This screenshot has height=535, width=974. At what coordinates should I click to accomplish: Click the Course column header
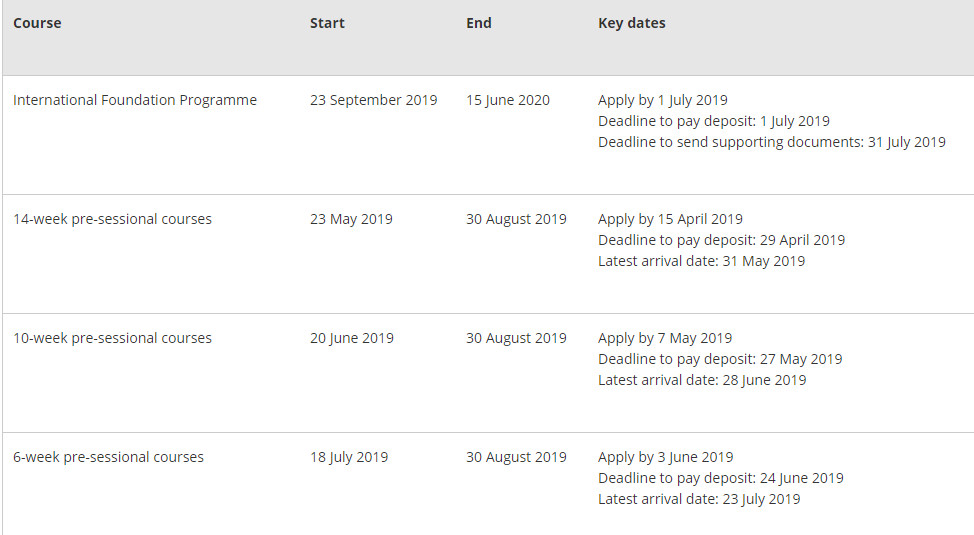click(37, 23)
